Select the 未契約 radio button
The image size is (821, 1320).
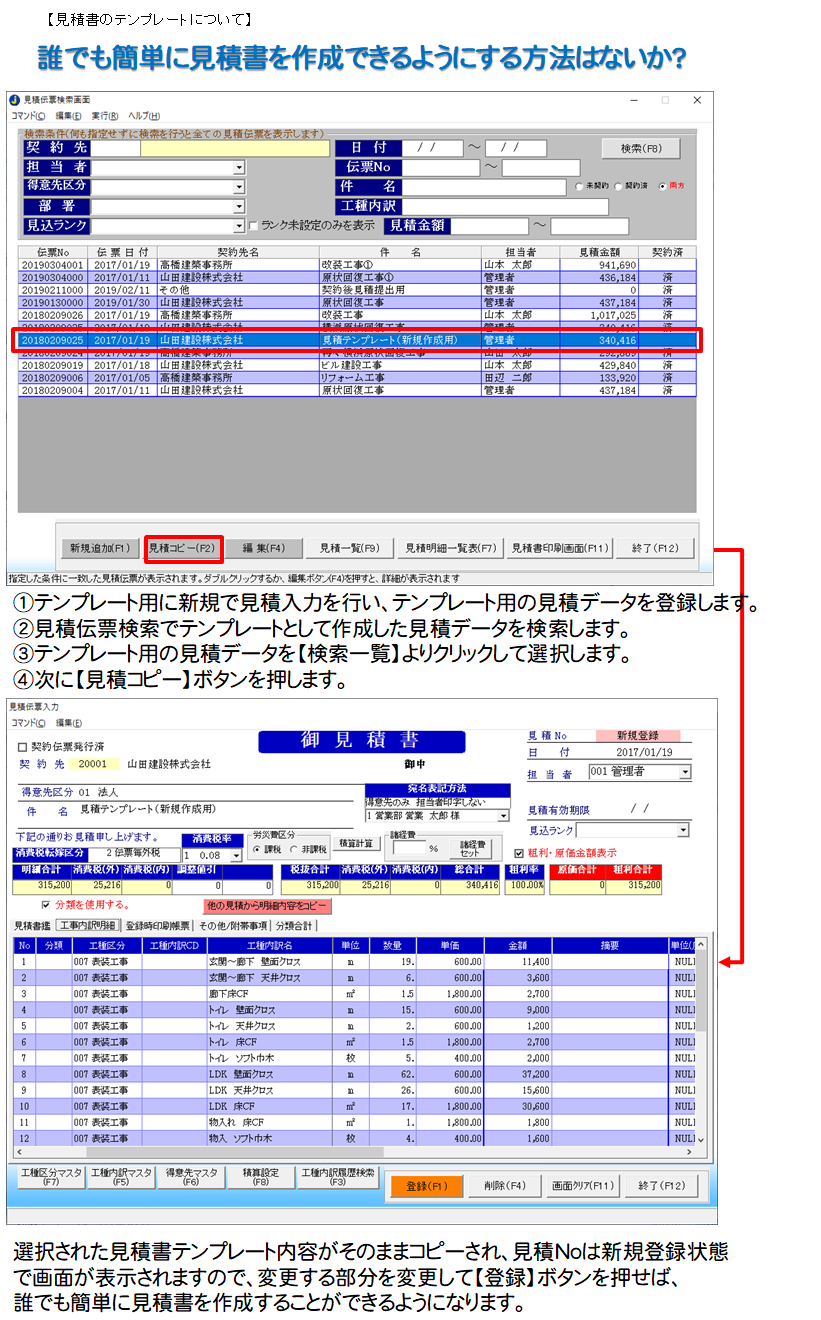coord(579,187)
